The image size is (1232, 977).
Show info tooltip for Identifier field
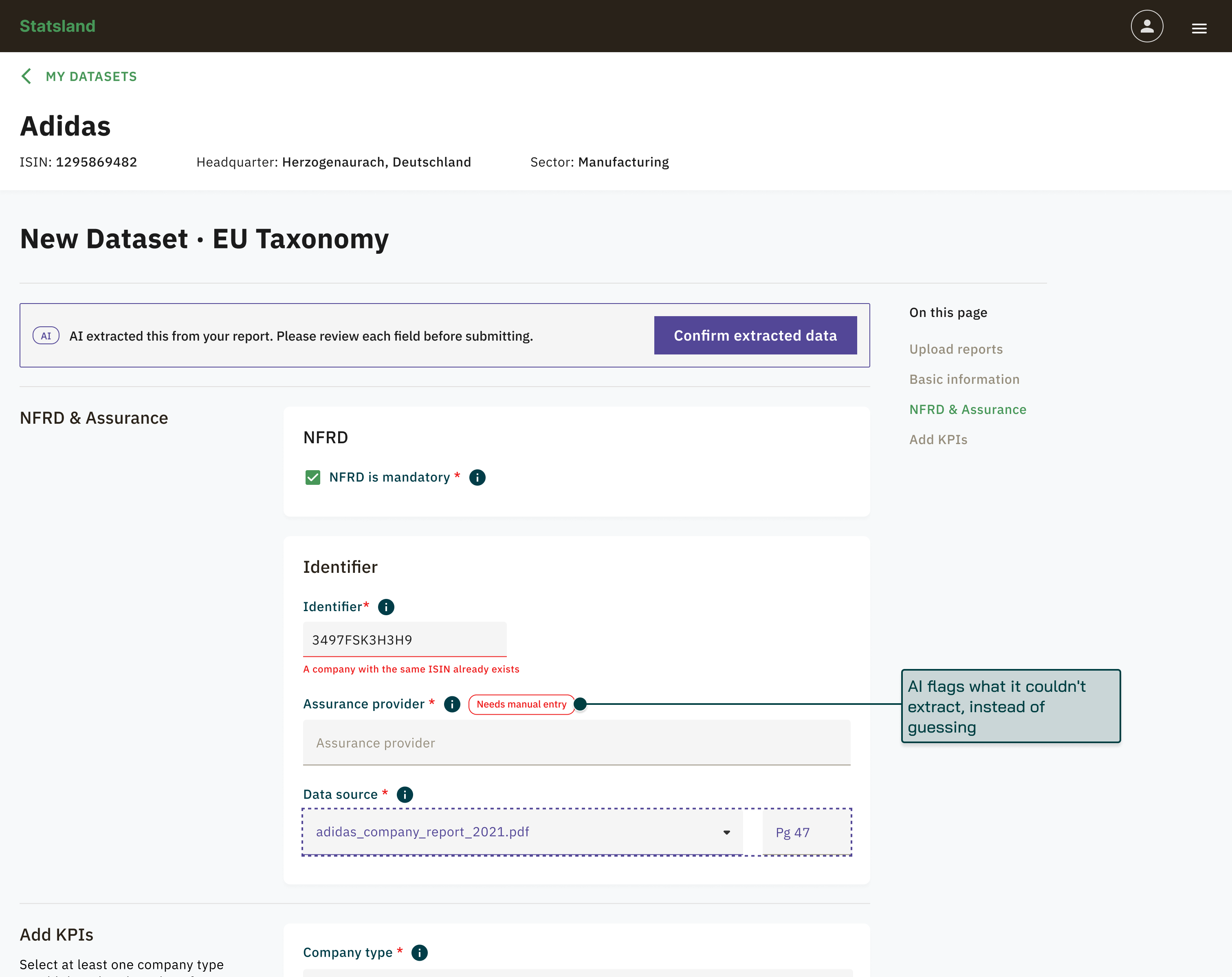pos(386,607)
